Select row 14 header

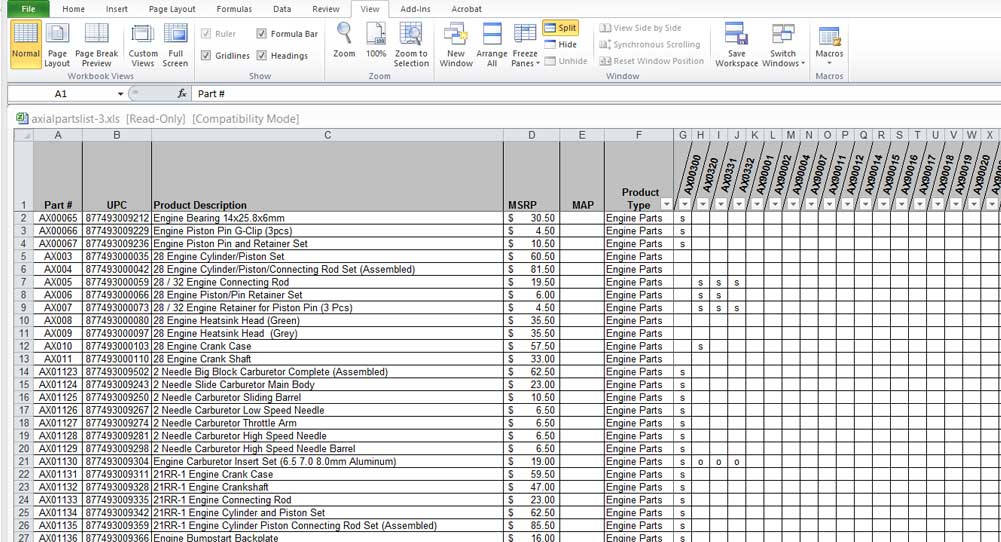pos(24,372)
